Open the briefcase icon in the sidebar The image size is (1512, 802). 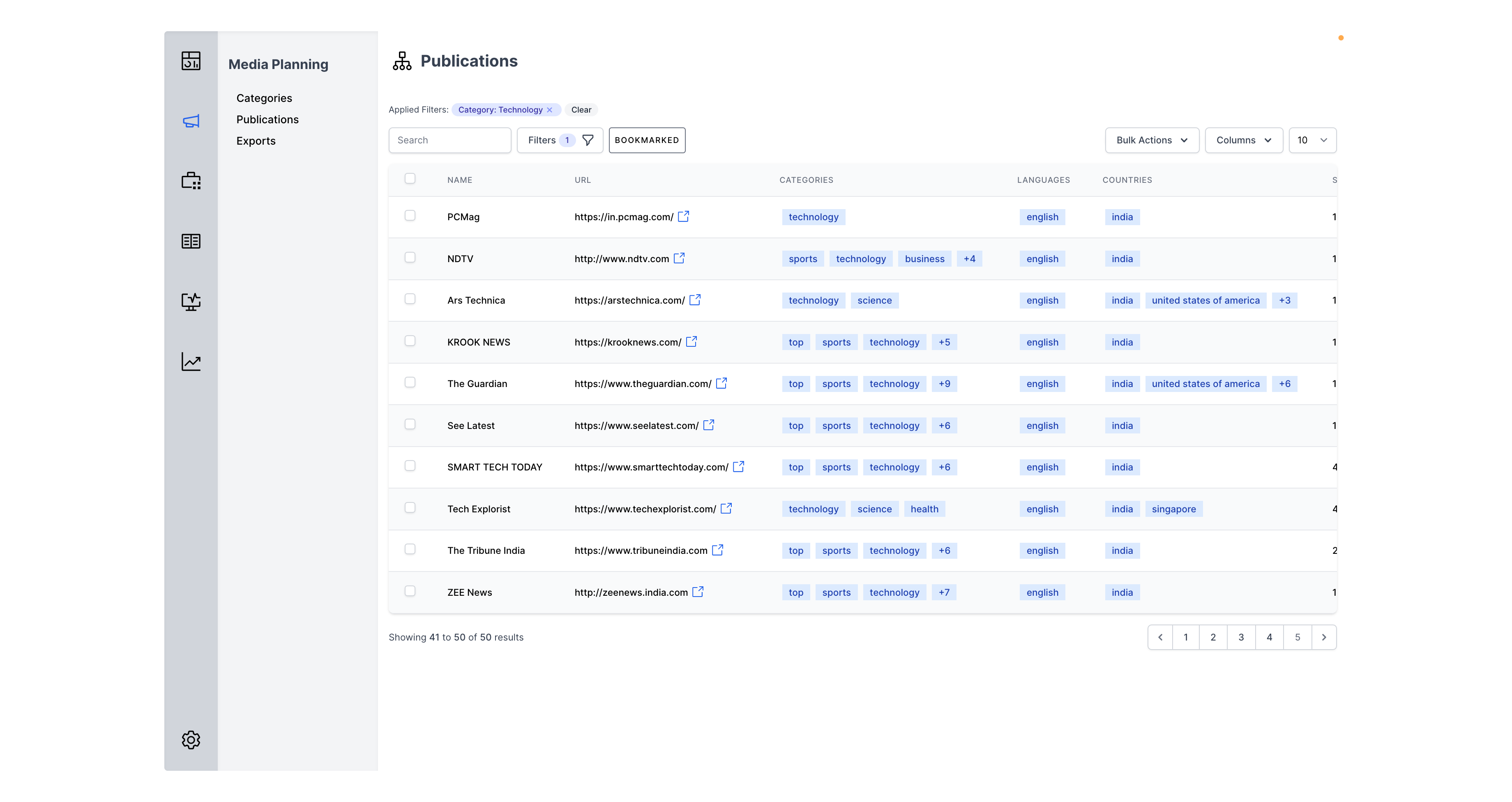pos(191,181)
